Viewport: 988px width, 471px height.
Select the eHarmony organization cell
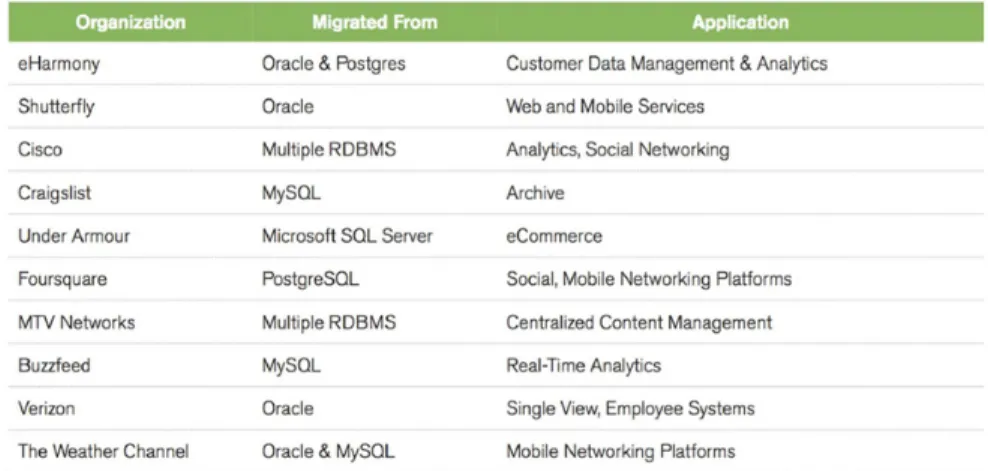pyautogui.click(x=59, y=64)
